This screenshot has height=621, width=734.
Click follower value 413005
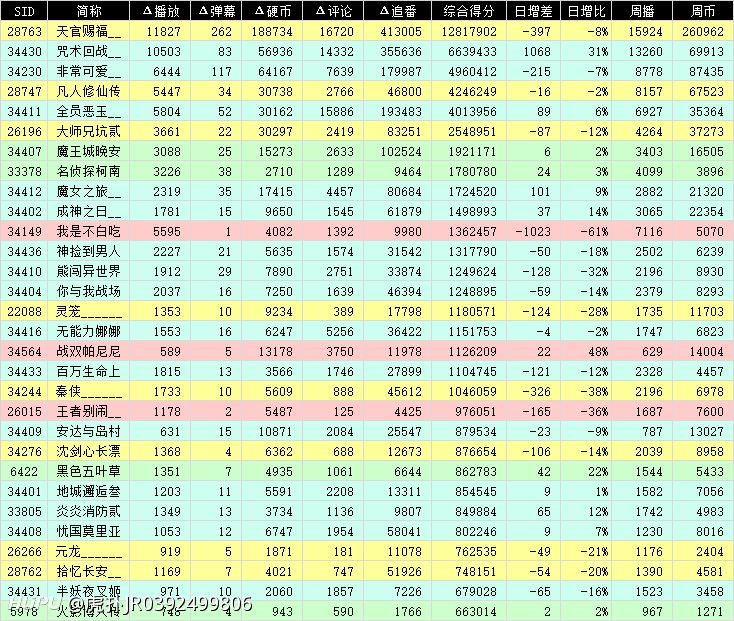(401, 32)
